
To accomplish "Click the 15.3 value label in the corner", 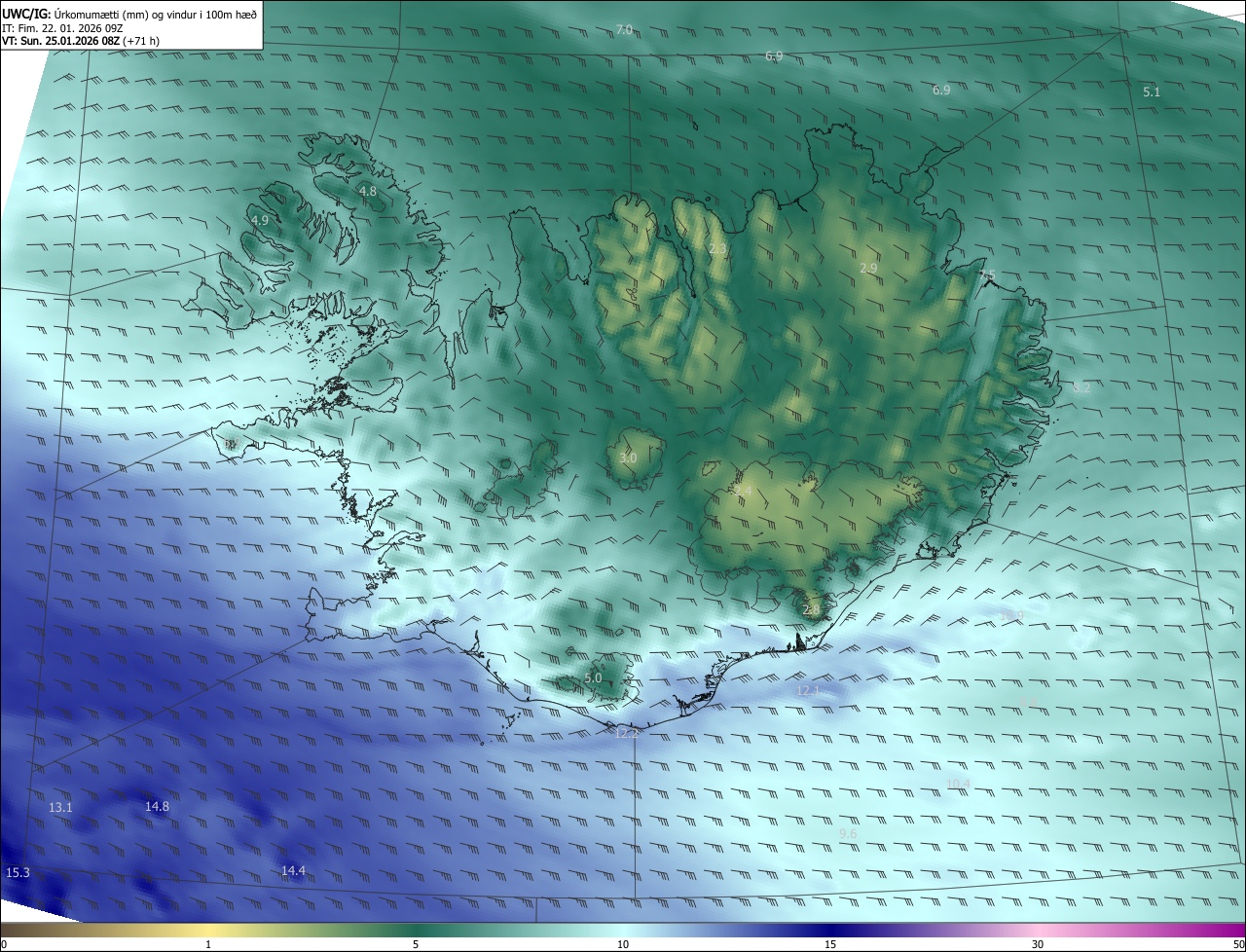I will (x=18, y=872).
